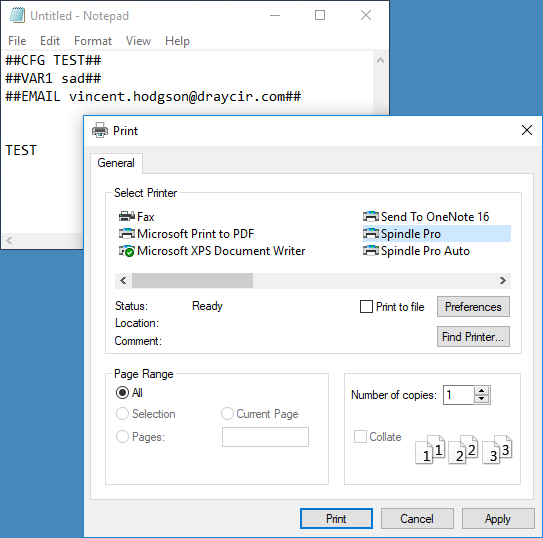This screenshot has height=538, width=543.
Task: Click the Pages range input field
Action: click(x=265, y=437)
